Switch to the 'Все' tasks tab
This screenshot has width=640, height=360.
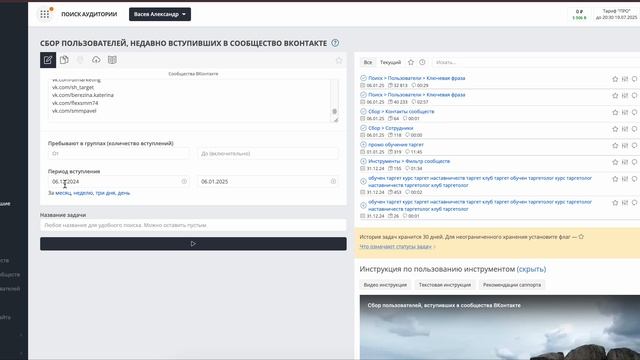(x=368, y=62)
